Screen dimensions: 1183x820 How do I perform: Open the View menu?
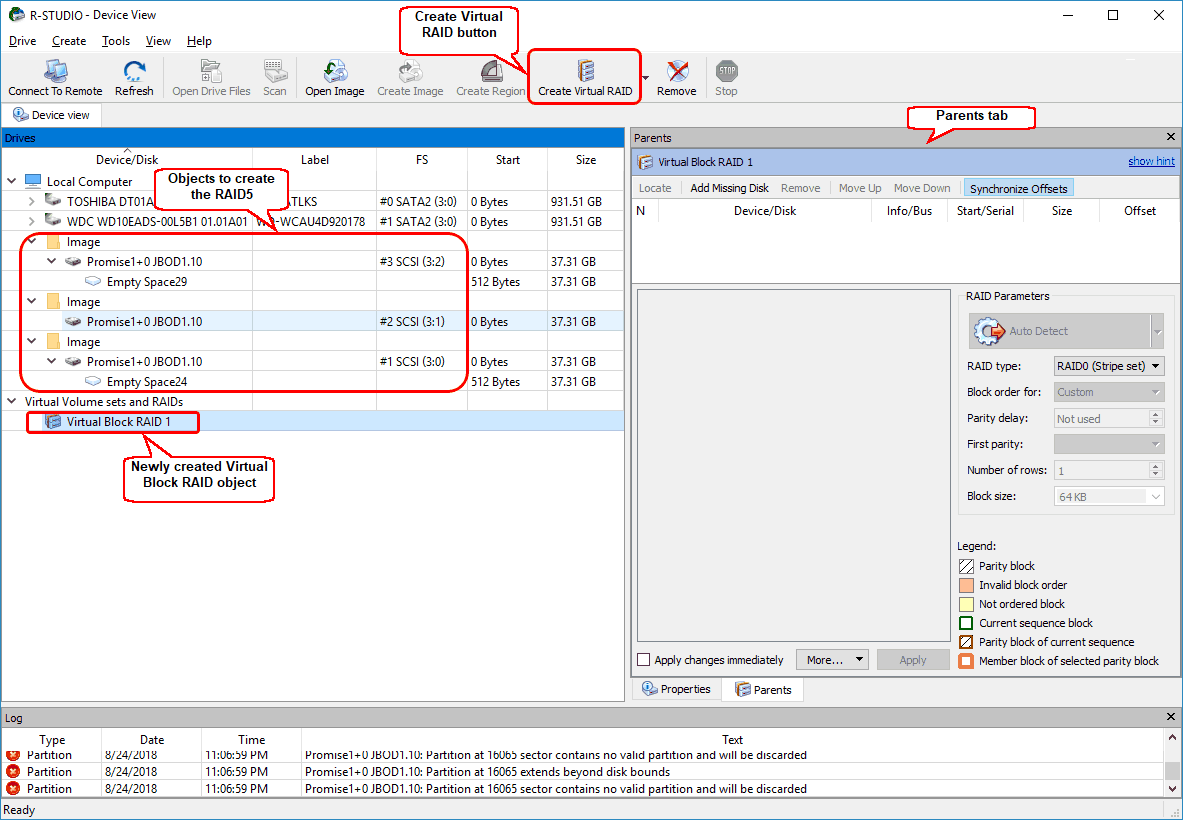(x=158, y=41)
